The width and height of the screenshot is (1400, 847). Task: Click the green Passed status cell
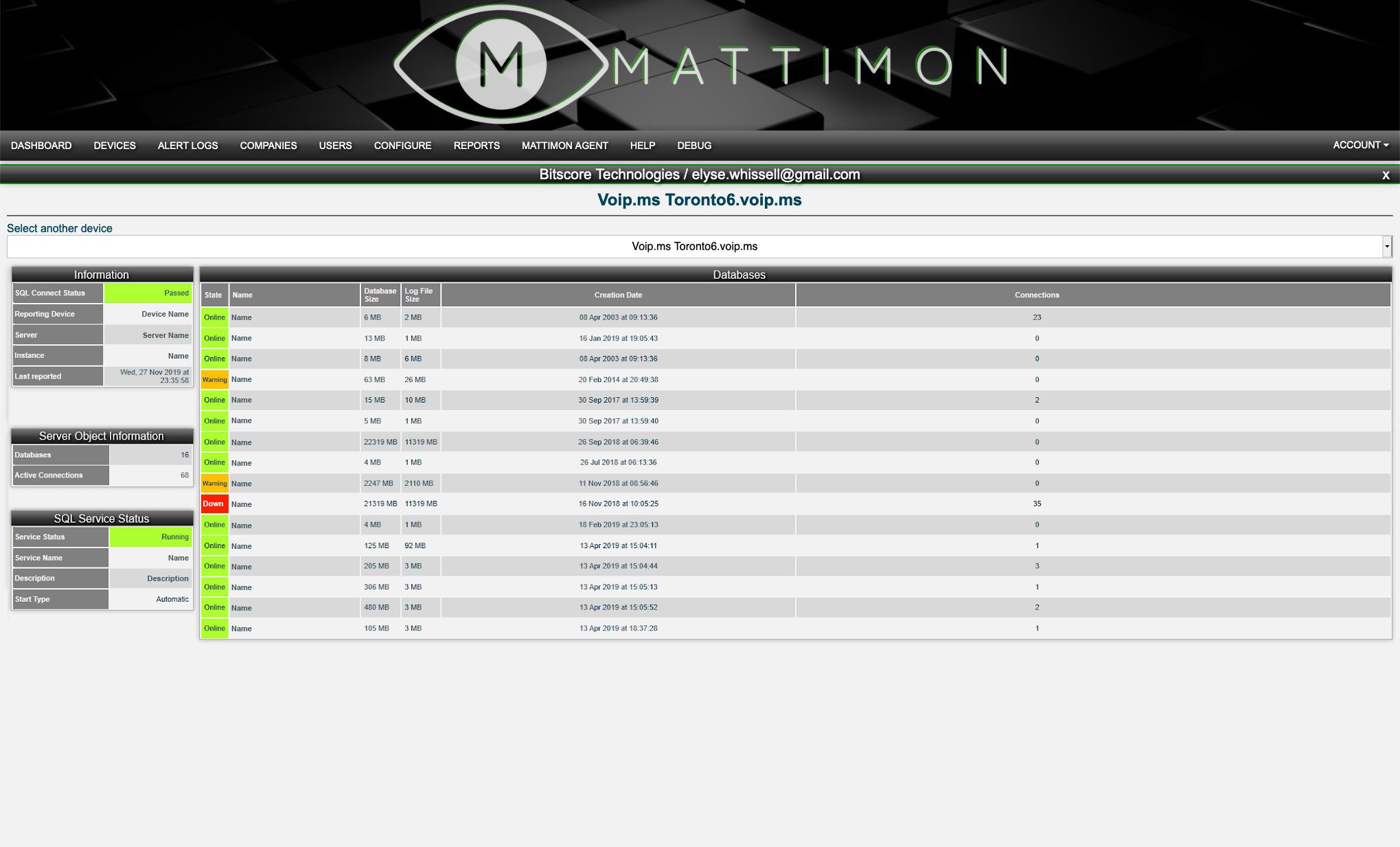coord(148,293)
